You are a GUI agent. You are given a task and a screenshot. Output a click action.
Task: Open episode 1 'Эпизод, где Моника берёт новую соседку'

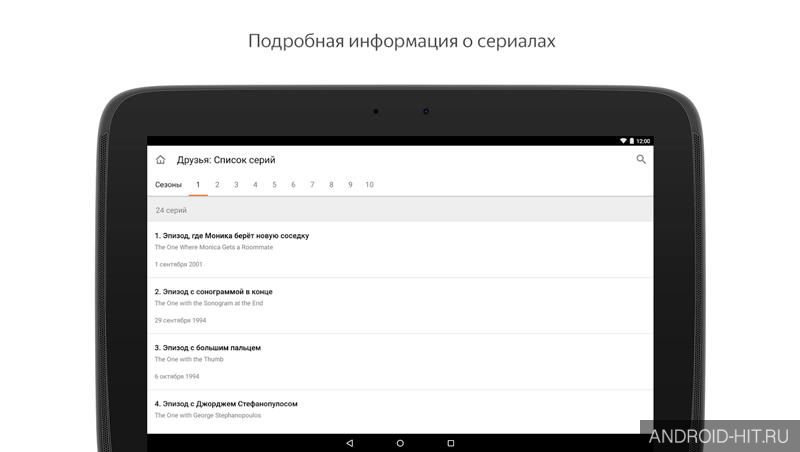[x=400, y=250]
